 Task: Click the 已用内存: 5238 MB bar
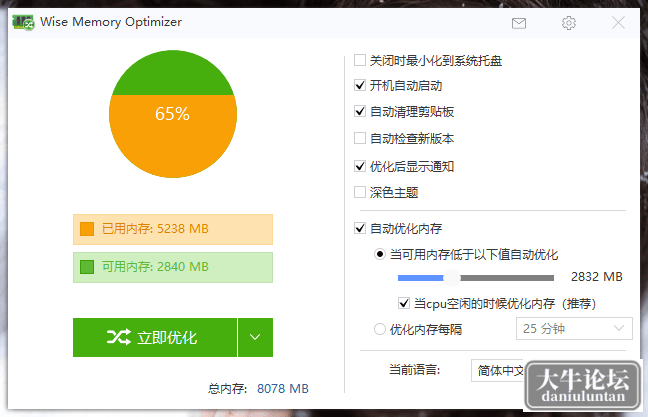click(x=173, y=229)
